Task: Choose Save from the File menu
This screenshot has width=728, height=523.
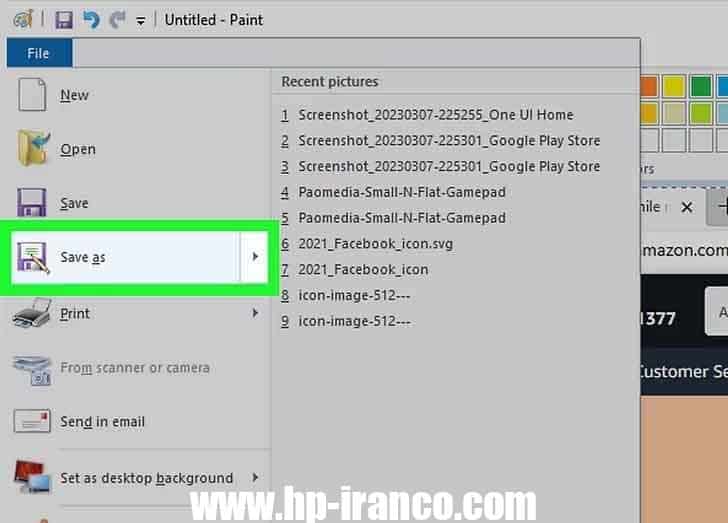Action: (x=74, y=203)
